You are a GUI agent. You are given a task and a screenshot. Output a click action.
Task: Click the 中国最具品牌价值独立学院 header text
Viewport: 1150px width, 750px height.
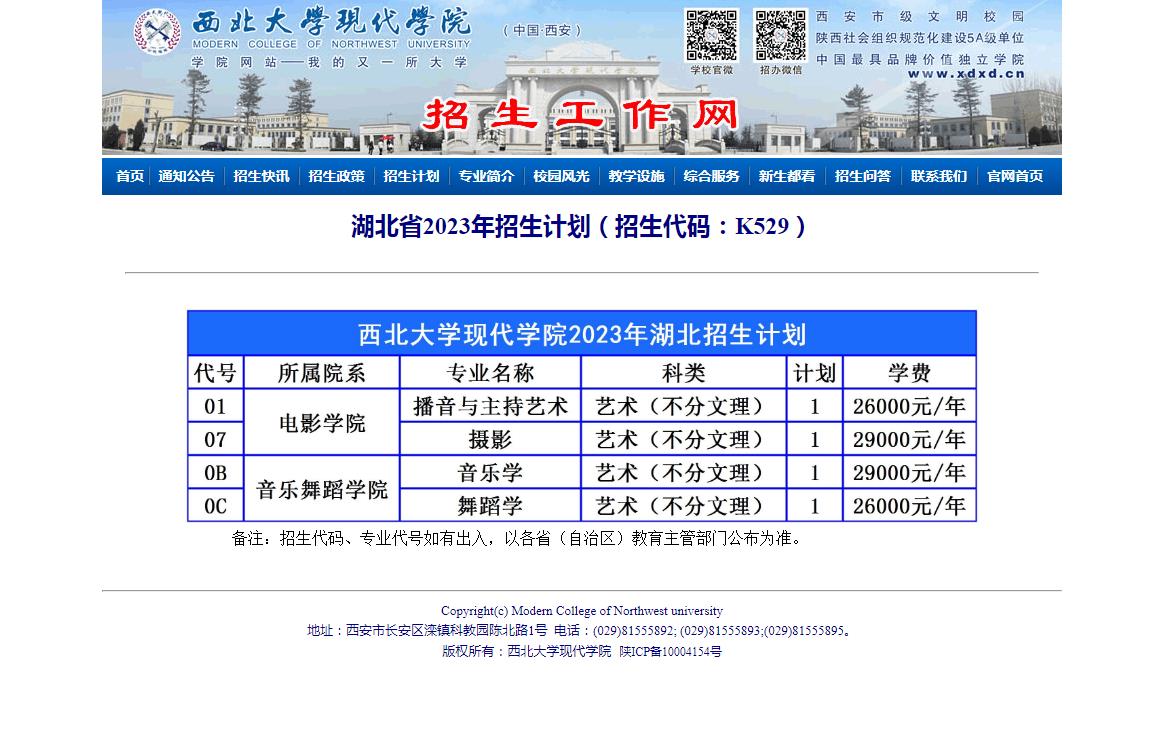click(920, 59)
